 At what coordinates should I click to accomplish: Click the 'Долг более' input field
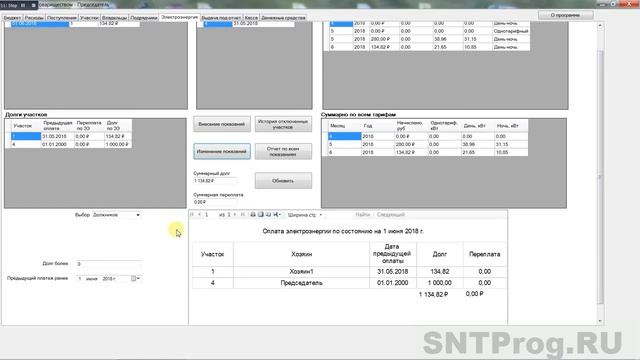tap(109, 264)
